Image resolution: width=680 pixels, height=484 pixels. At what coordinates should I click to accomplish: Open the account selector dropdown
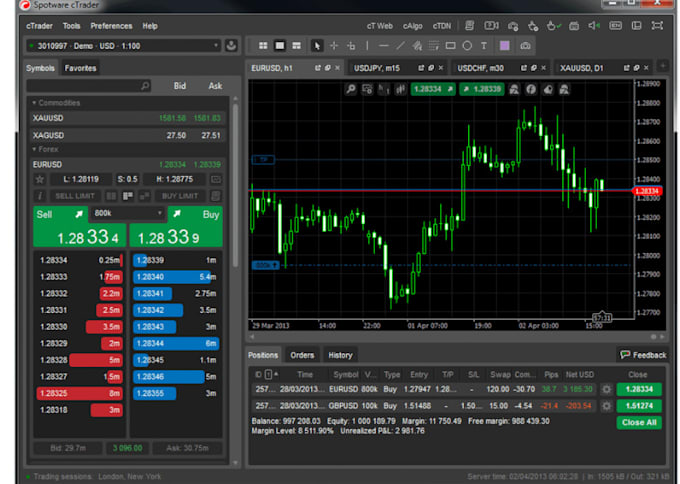pyautogui.click(x=124, y=45)
